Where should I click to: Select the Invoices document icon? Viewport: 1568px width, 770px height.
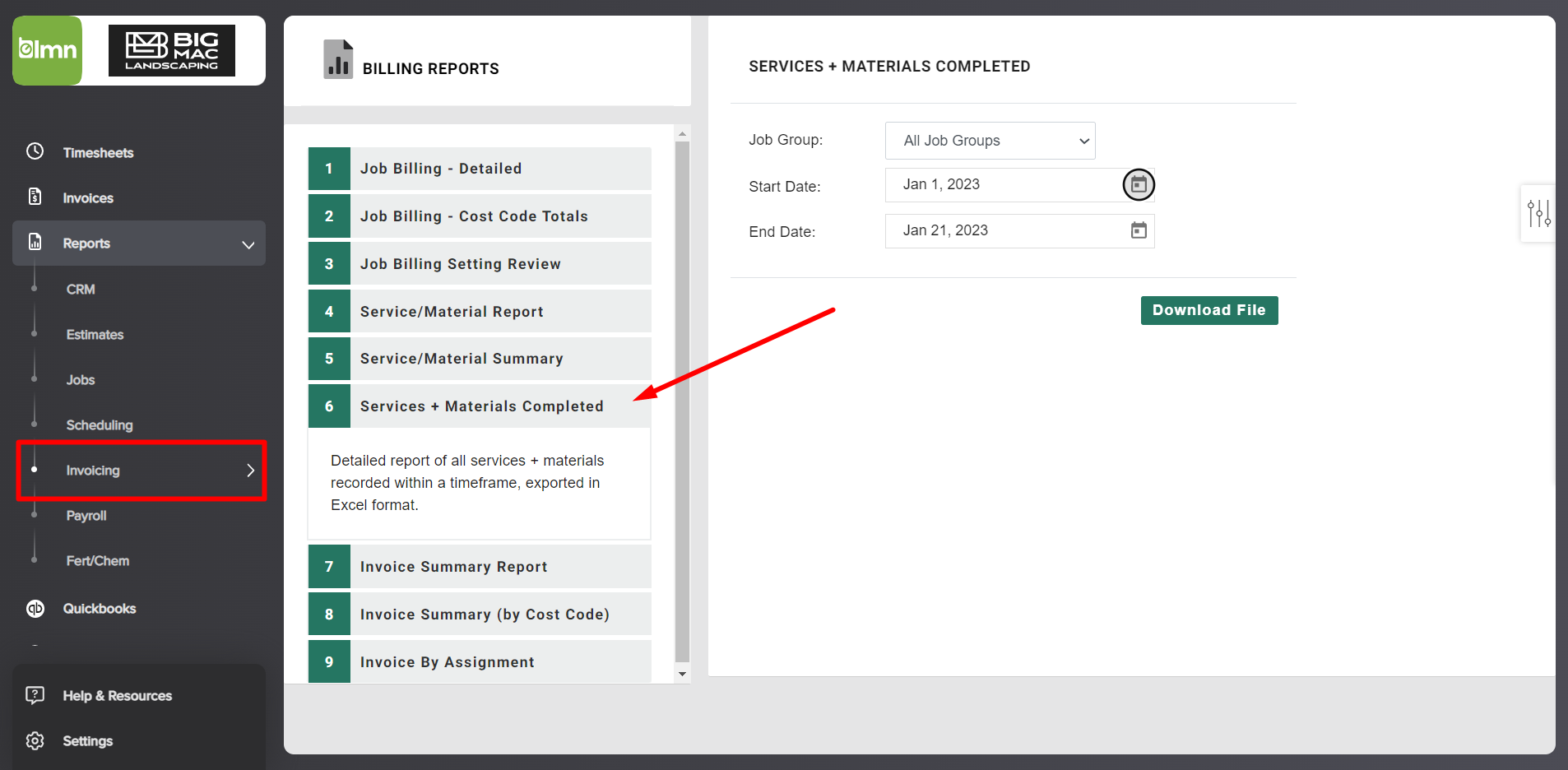coord(35,197)
